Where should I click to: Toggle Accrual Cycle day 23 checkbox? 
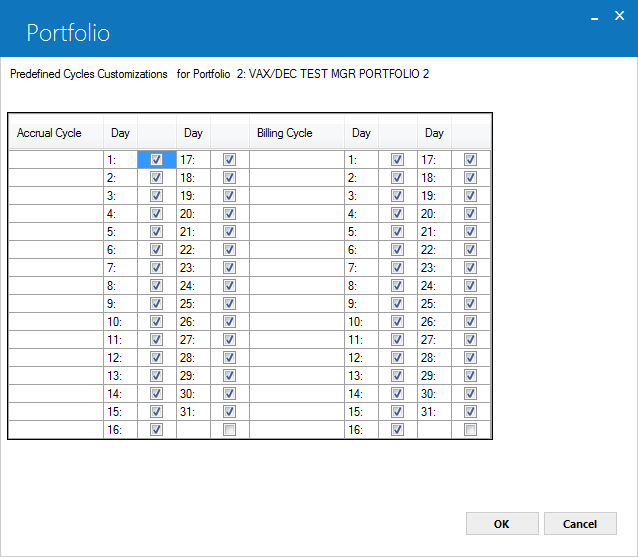pyautogui.click(x=229, y=268)
